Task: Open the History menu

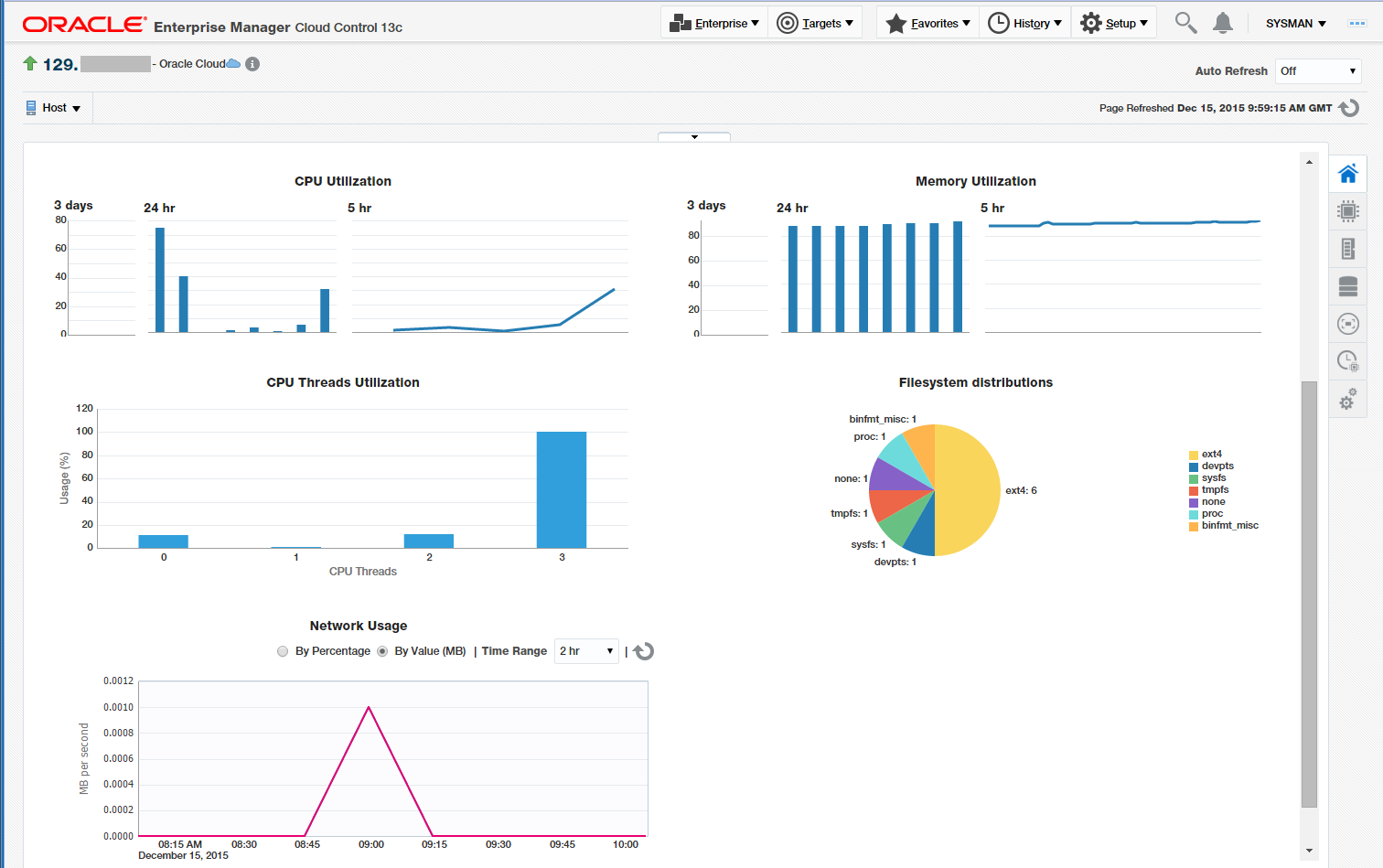Action: tap(1024, 23)
